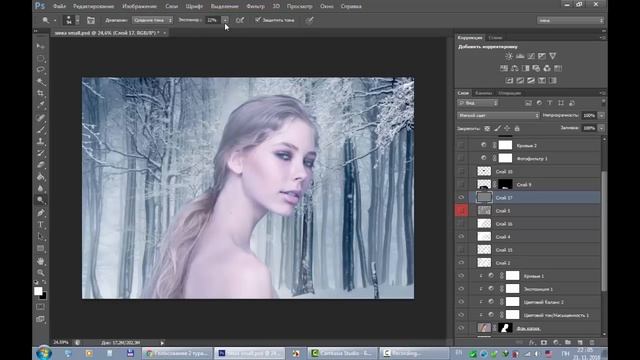This screenshot has width=640, height=360.
Task: Select the Move tool
Action: pyautogui.click(x=40, y=46)
